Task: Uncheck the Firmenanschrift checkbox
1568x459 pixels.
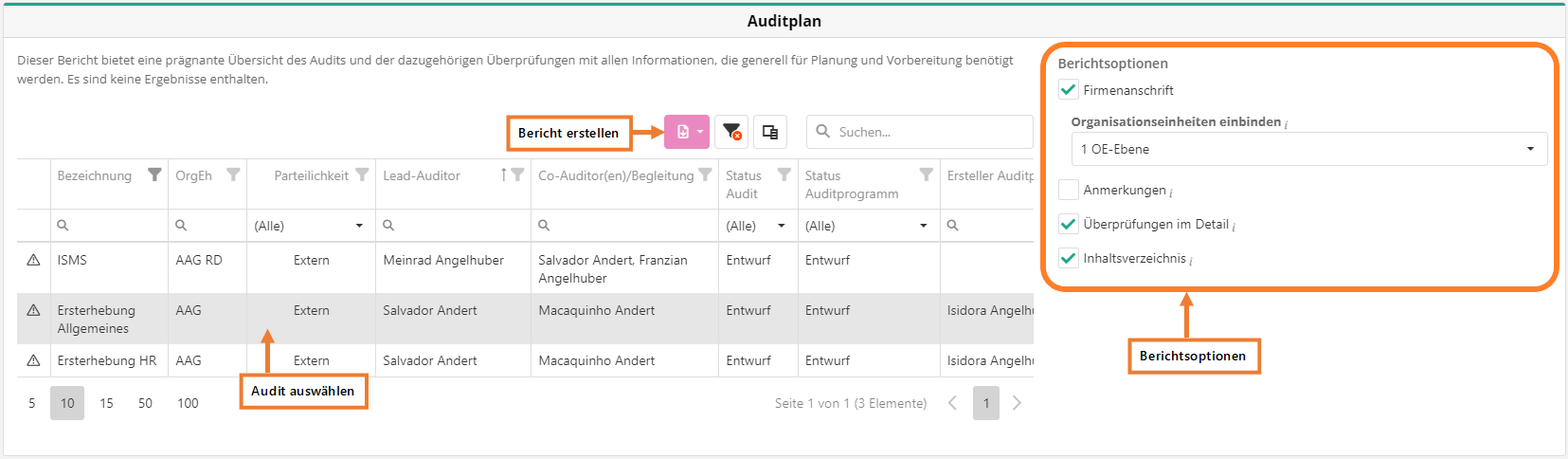Action: pos(1069,90)
